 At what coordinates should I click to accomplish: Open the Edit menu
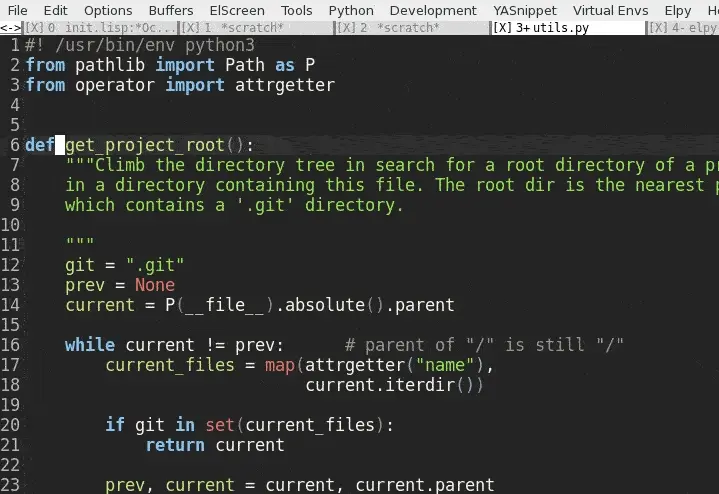(x=55, y=10)
